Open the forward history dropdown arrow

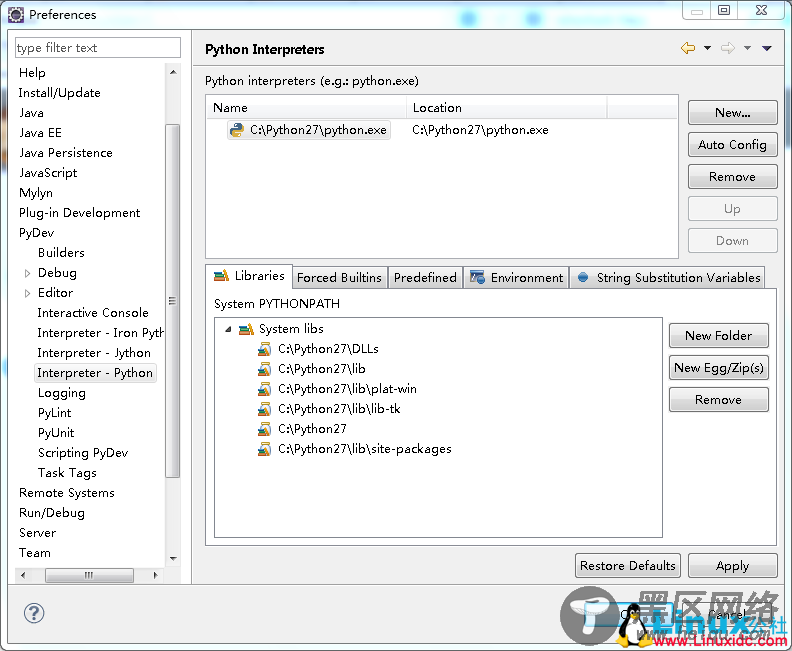point(747,48)
